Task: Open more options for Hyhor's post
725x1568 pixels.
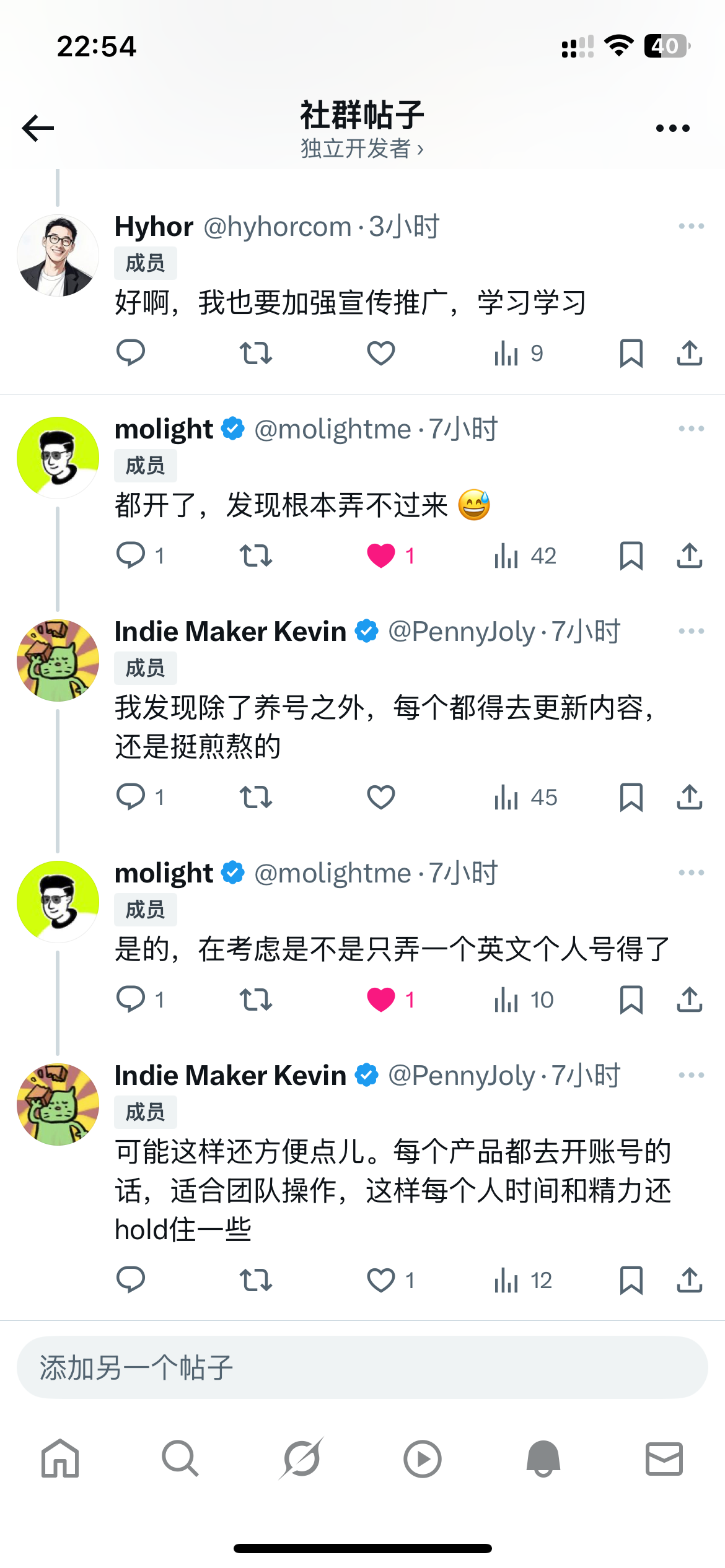Action: click(x=691, y=226)
